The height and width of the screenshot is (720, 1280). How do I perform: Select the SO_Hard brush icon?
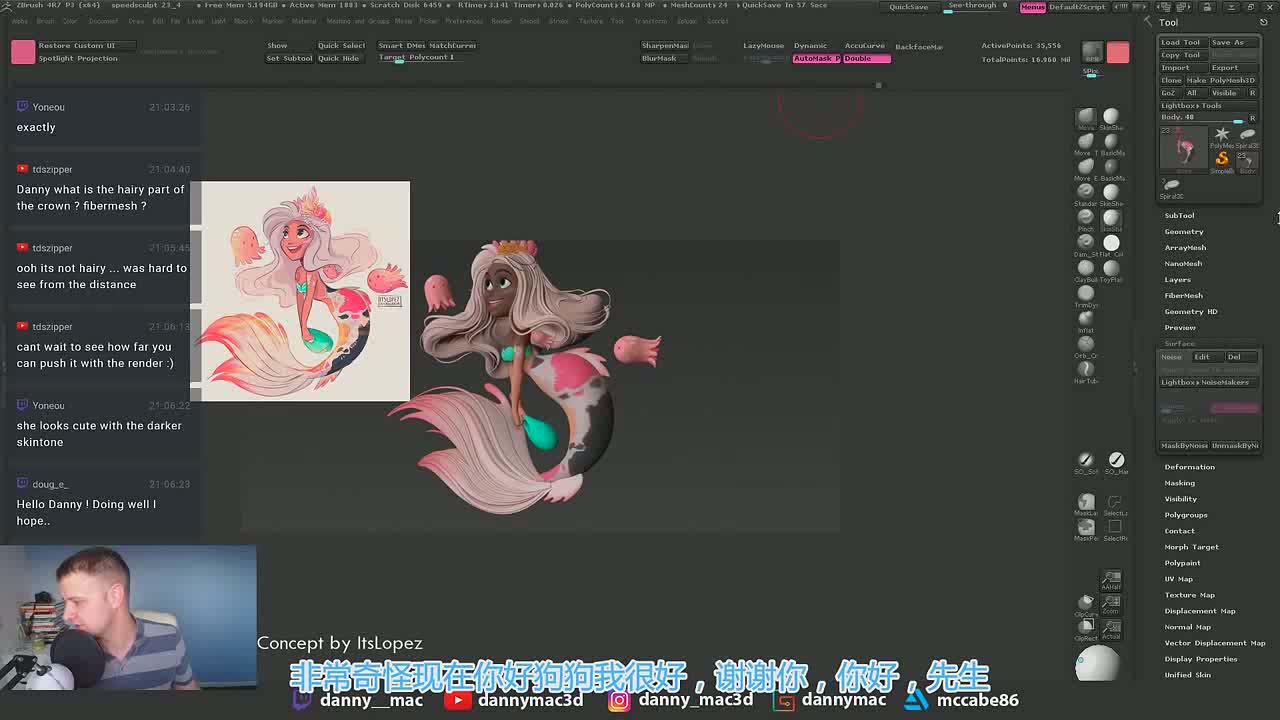[1116, 461]
